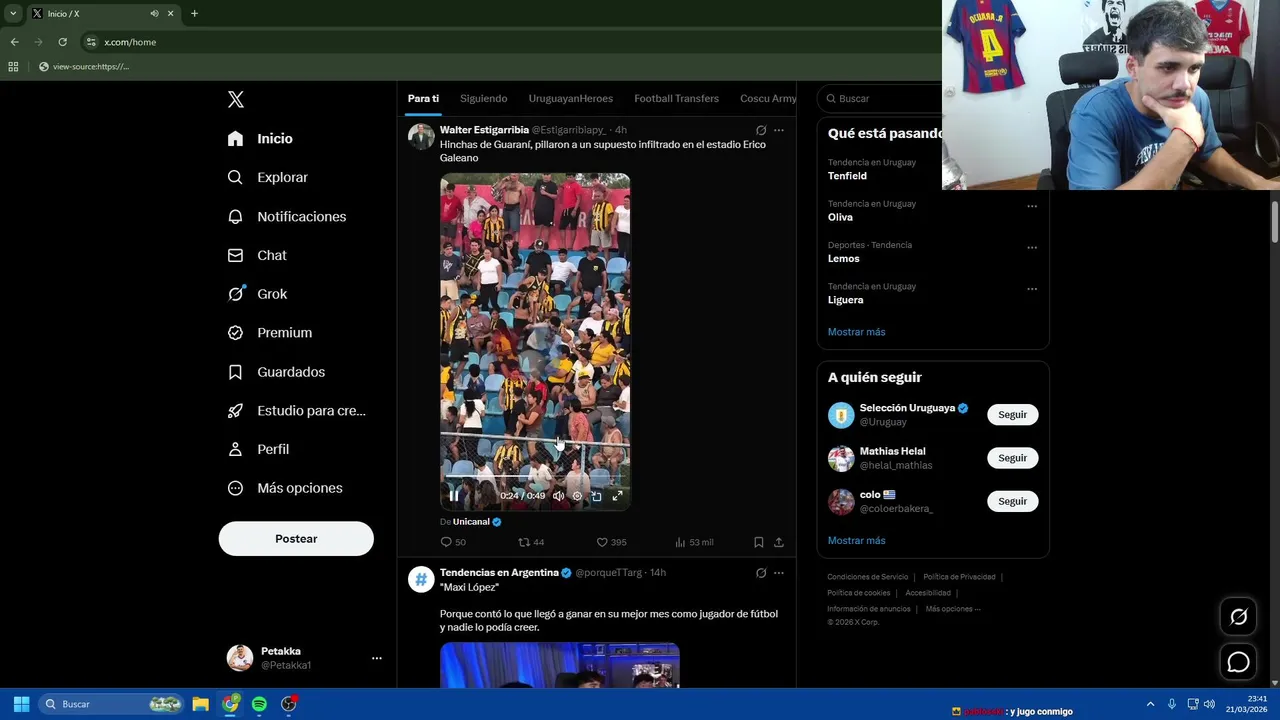Screen dimensions: 1280x720
Task: Open site information icon in address bar
Action: [x=91, y=42]
